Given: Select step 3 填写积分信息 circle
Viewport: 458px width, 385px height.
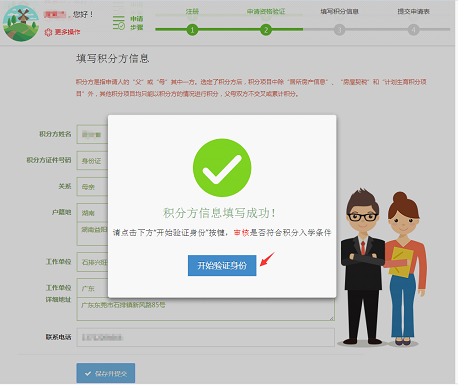Looking at the screenshot, I should [x=339, y=30].
